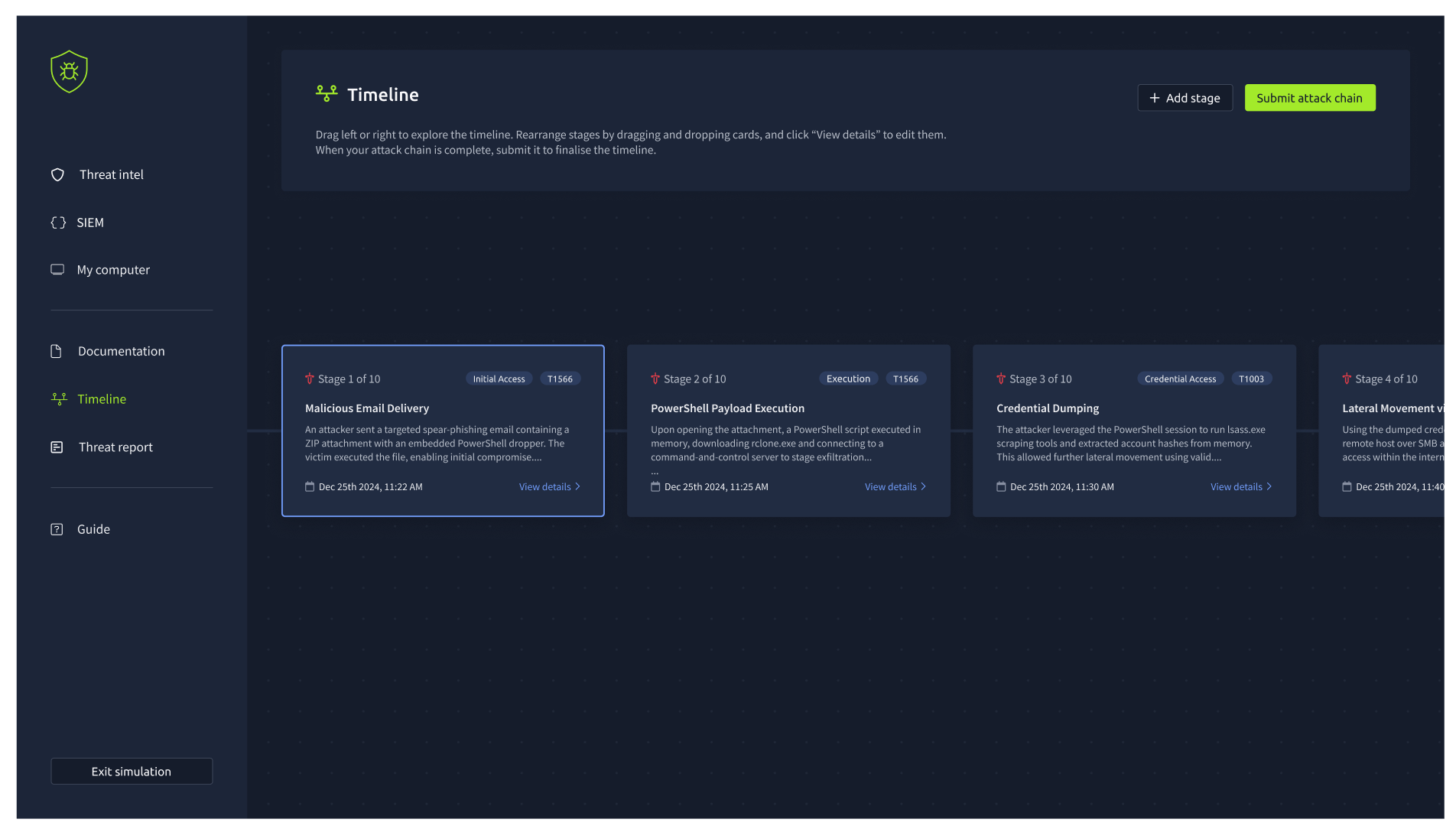Click the red marker icon on Stage 1
This screenshot has width=1456, height=832.
click(x=310, y=379)
